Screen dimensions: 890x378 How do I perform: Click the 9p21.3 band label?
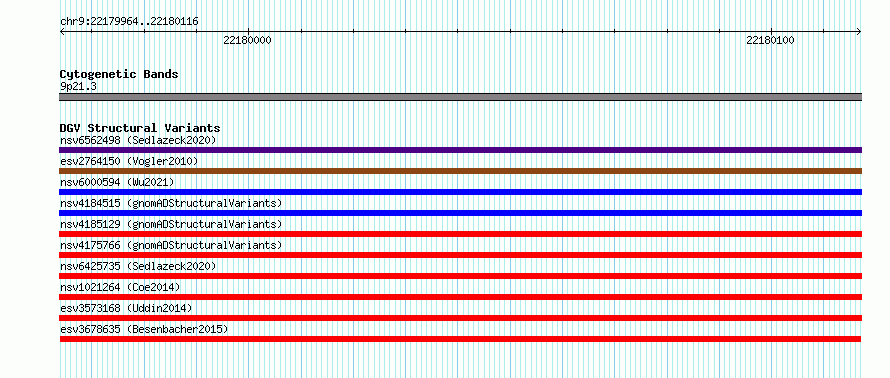coord(78,86)
